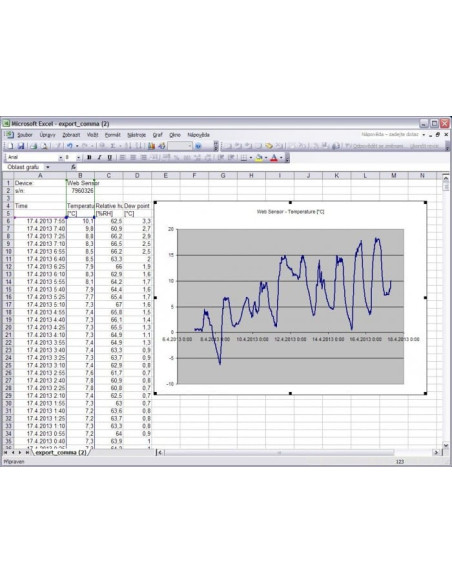
Task: Click the blue Help question icon
Action: (198, 146)
